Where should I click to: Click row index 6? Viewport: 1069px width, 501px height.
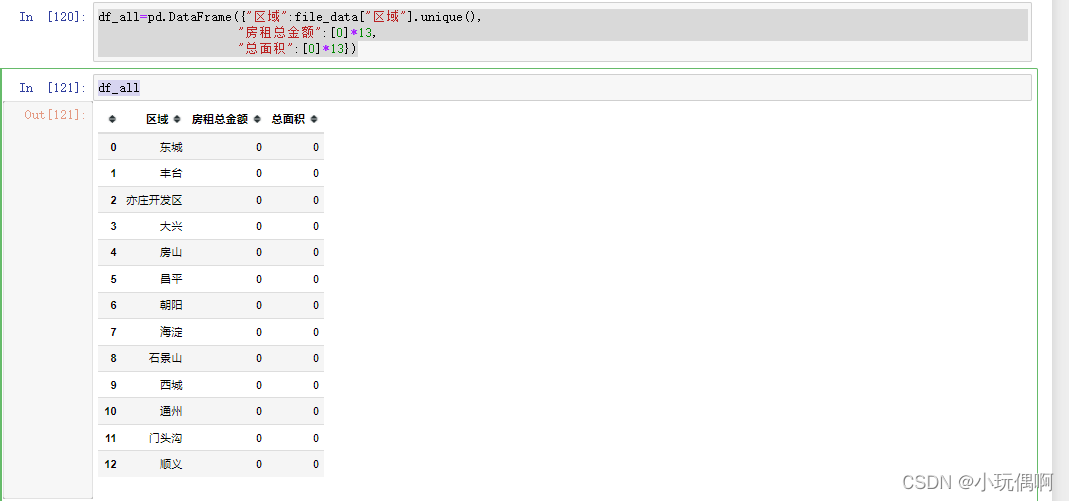[113, 305]
